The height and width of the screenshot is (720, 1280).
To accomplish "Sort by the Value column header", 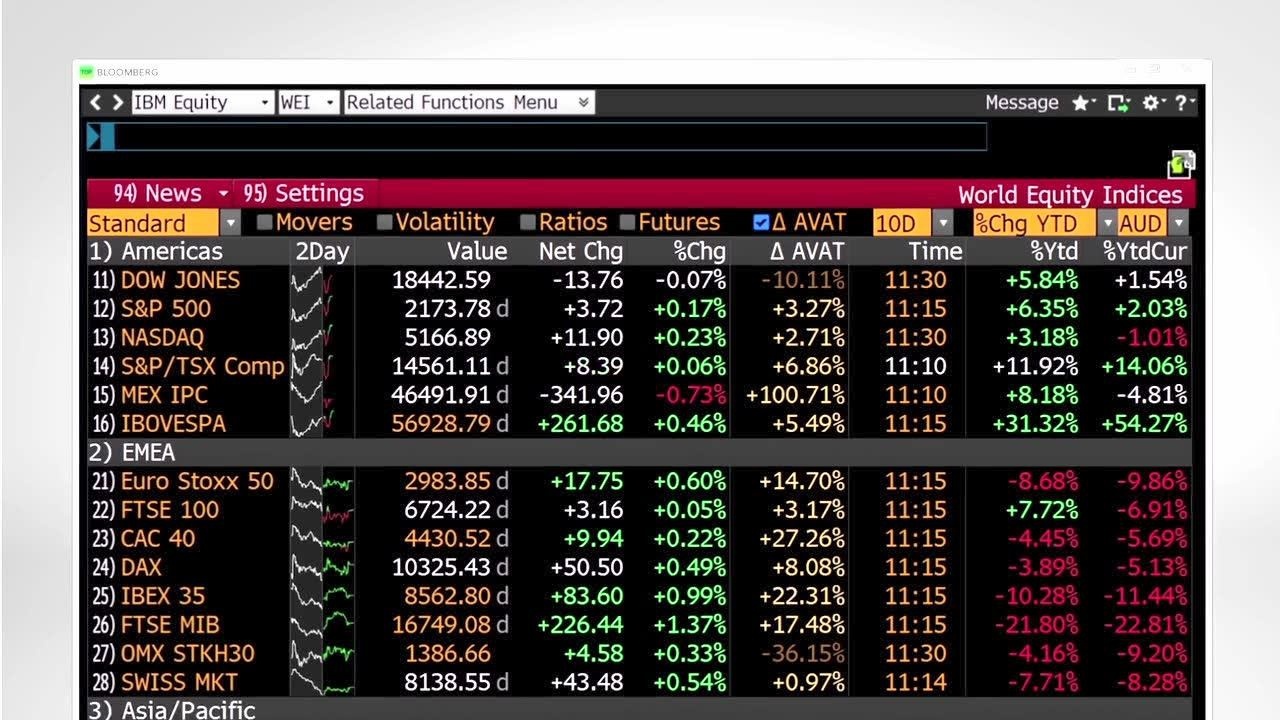I will pyautogui.click(x=477, y=252).
